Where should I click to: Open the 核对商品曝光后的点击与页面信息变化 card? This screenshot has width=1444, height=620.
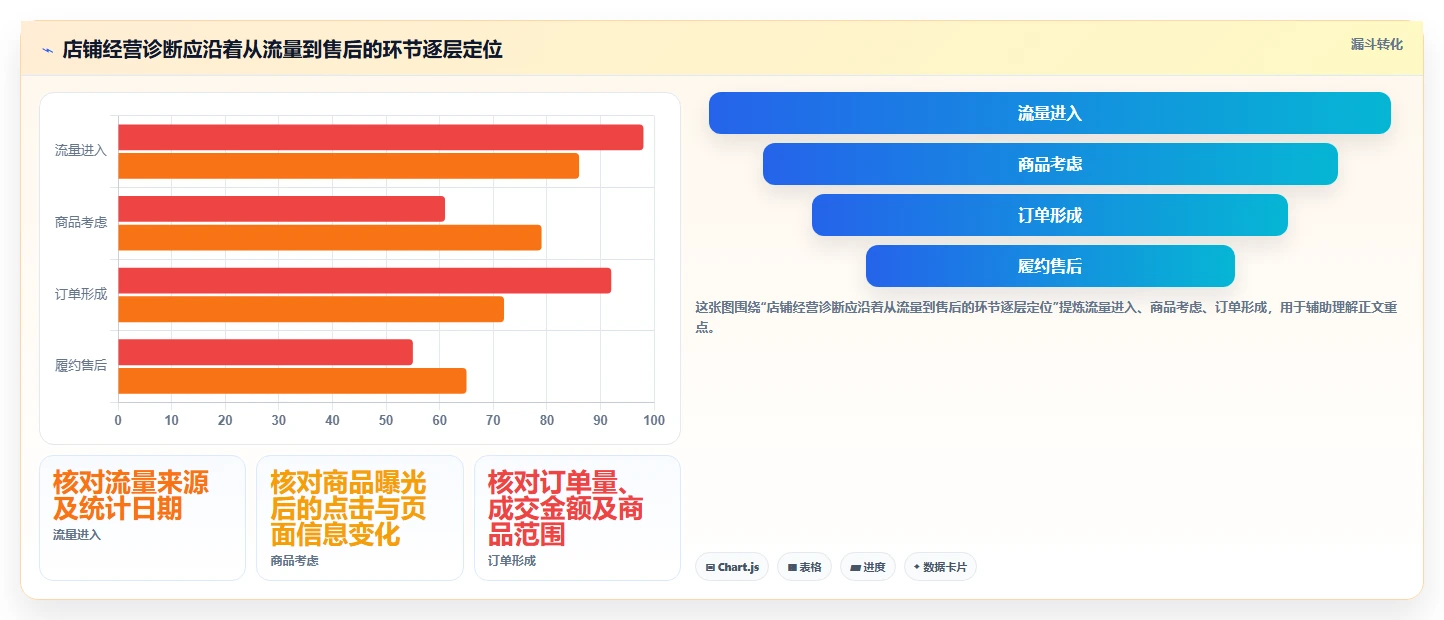360,518
